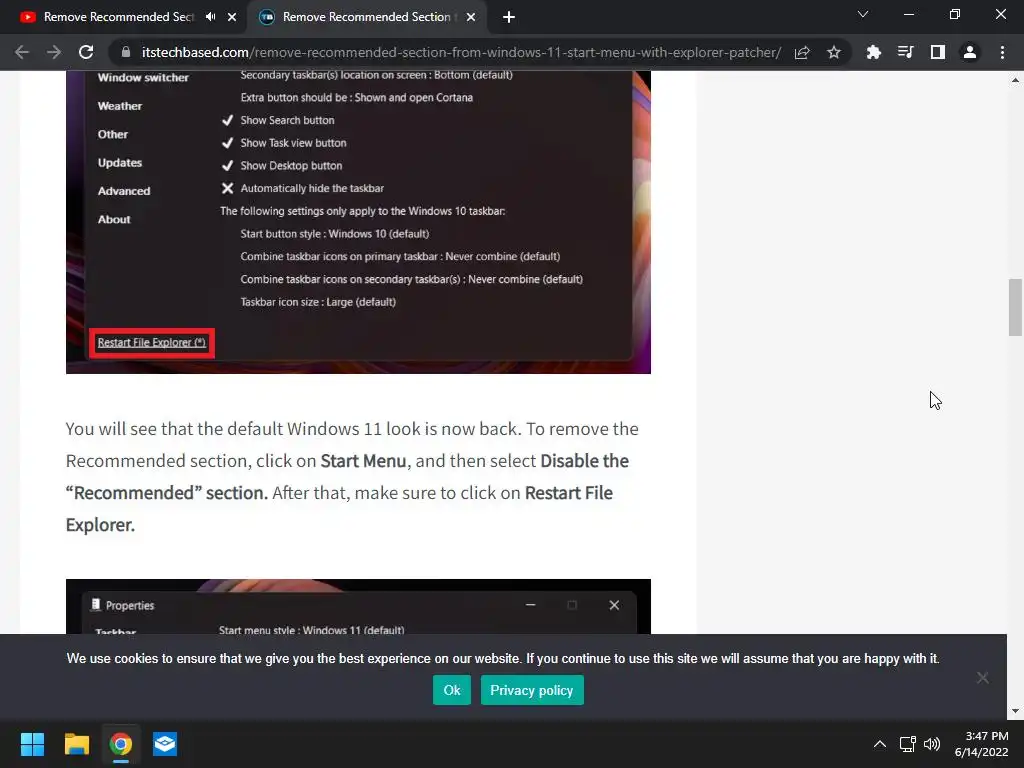Toggle Chrome side panel
The height and width of the screenshot is (768, 1024).
[x=938, y=52]
